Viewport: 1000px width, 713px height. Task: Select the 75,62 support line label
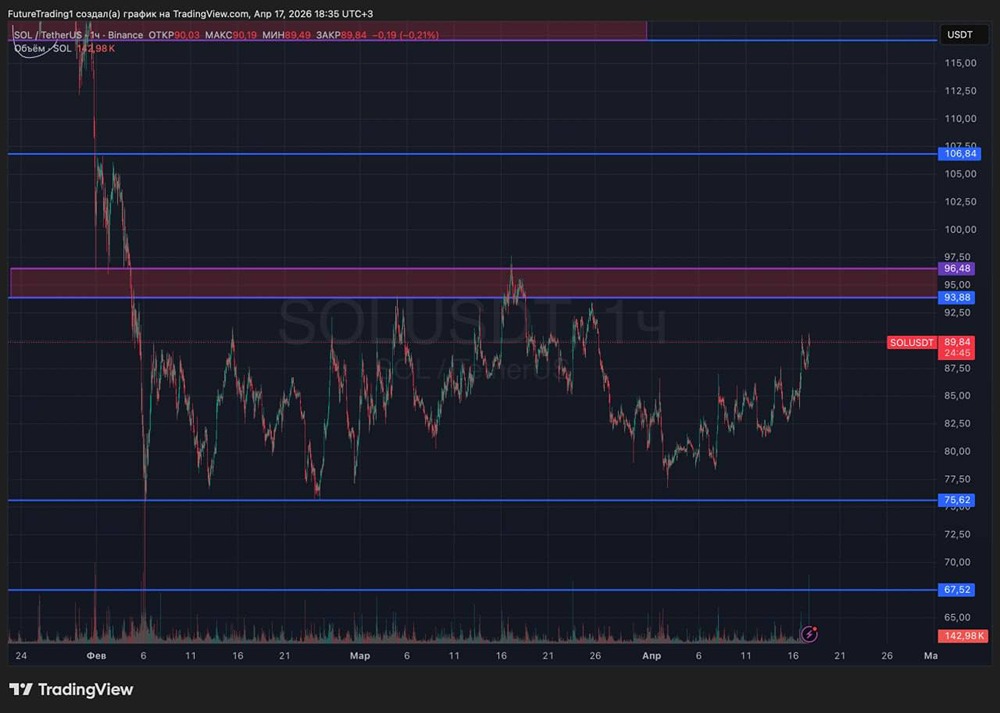pos(959,500)
